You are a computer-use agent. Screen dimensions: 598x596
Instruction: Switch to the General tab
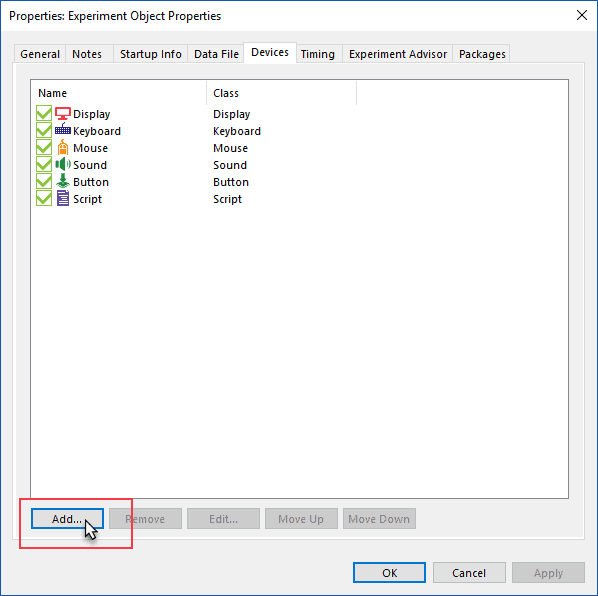pyautogui.click(x=40, y=54)
